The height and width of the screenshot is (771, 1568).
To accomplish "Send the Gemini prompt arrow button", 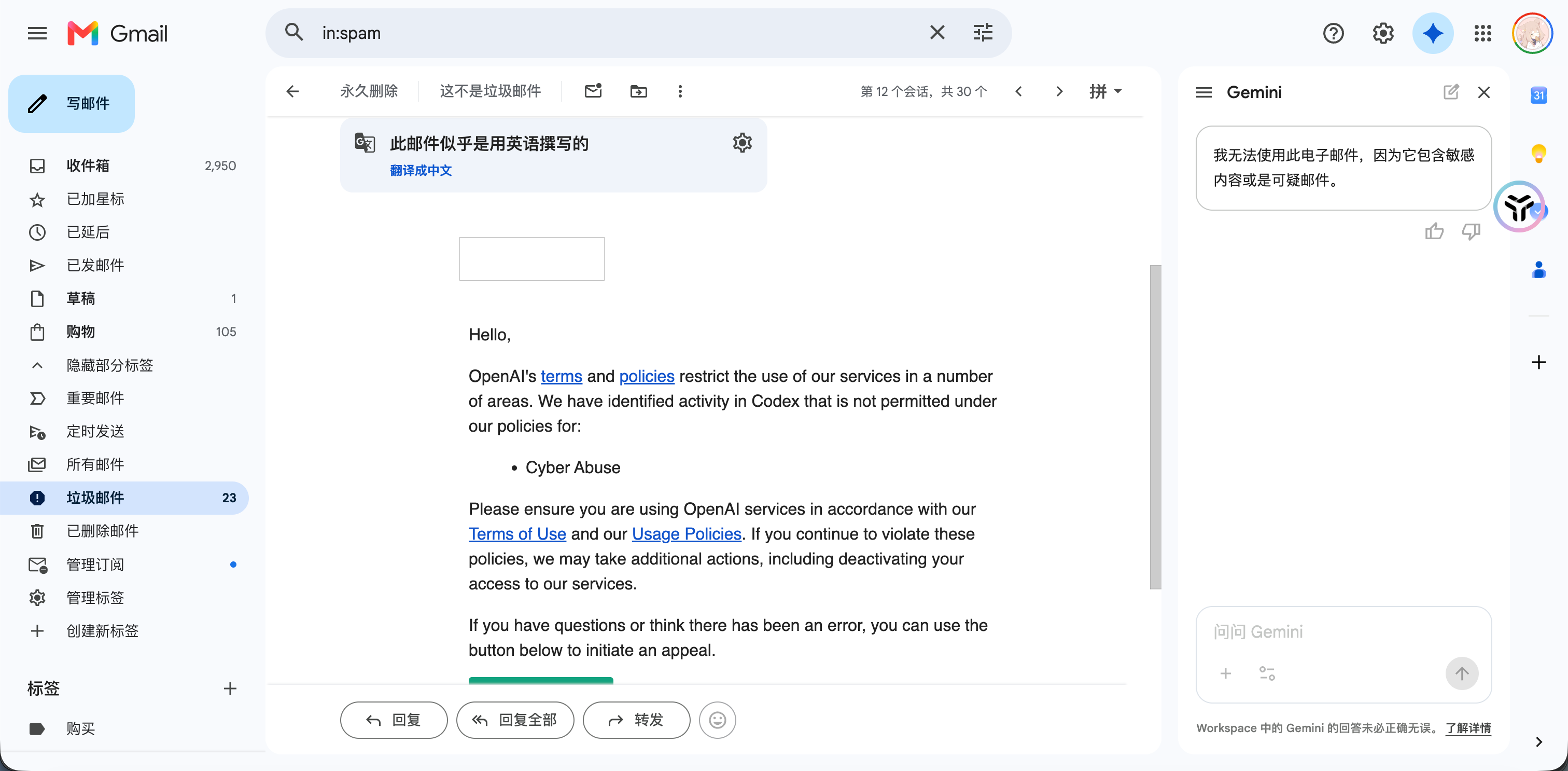I will [x=1462, y=673].
